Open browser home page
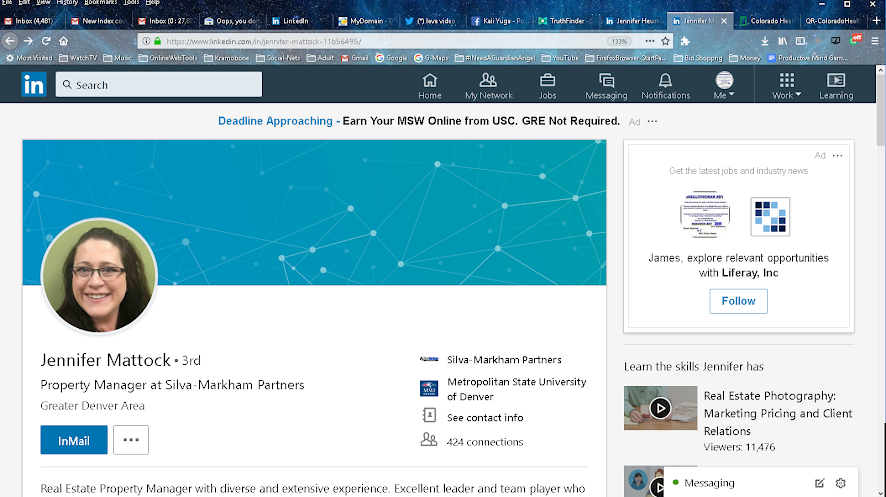Screen dimensions: 886x497 [x=63, y=41]
